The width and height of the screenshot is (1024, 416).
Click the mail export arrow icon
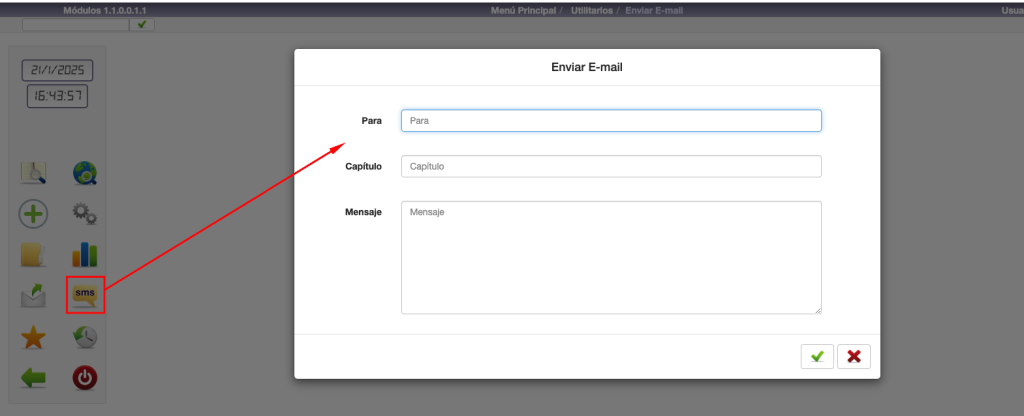[34, 296]
